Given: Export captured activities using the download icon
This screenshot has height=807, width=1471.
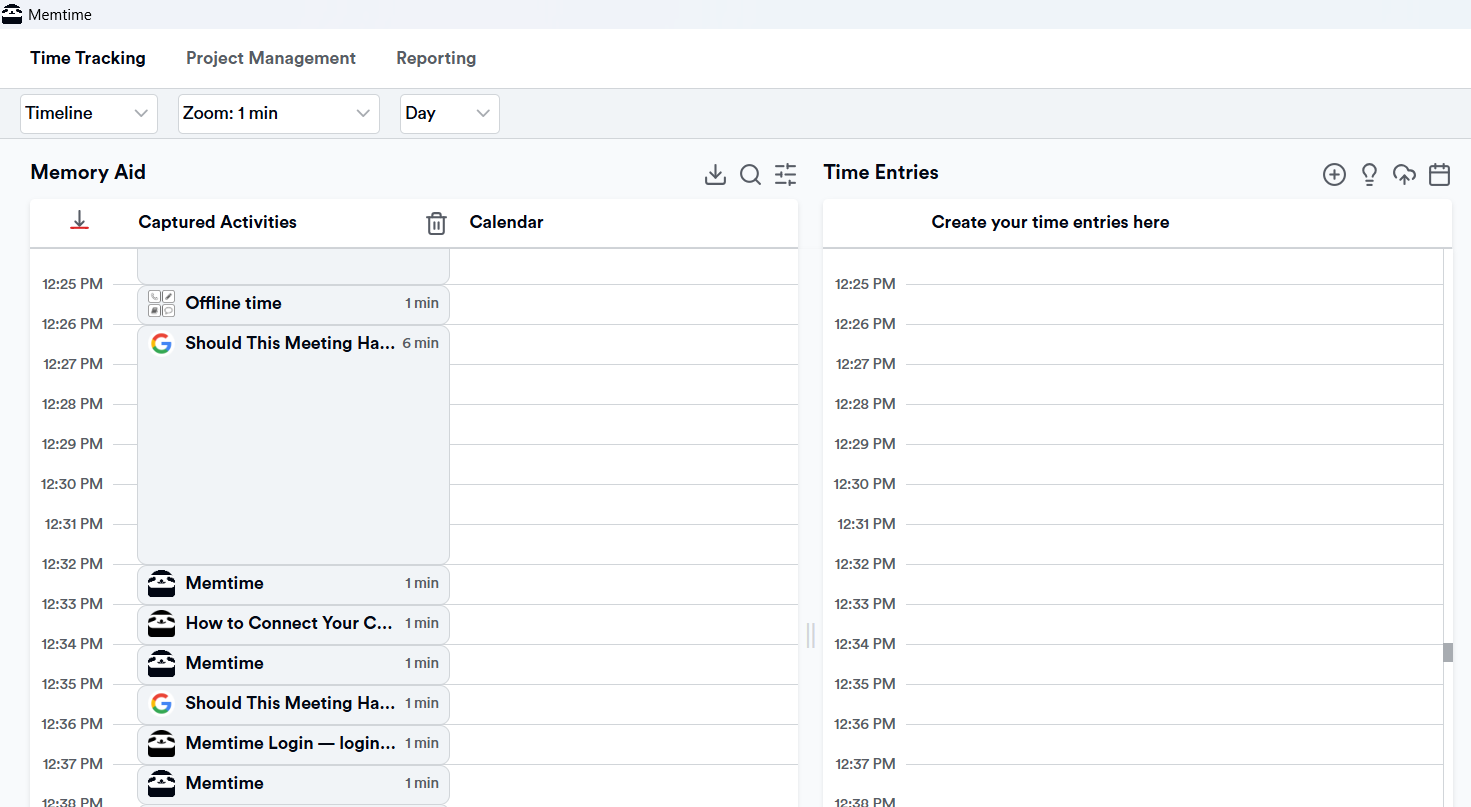Looking at the screenshot, I should coord(715,174).
